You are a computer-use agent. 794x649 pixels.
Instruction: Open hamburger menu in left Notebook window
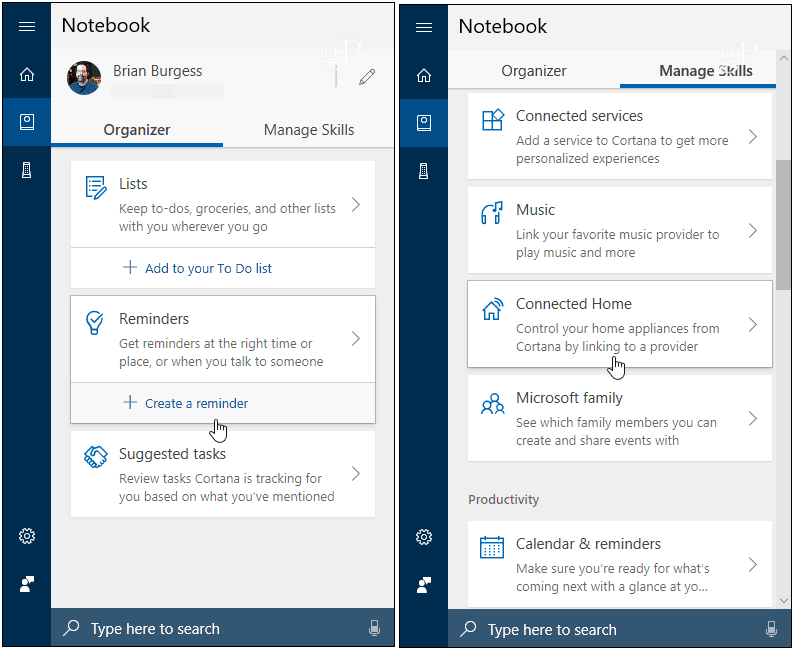click(x=27, y=26)
